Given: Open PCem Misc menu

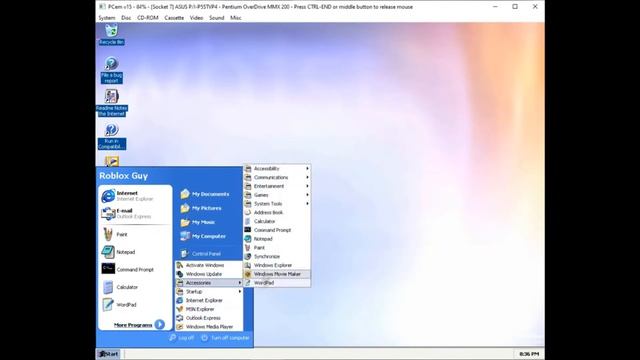Looking at the screenshot, I should [236, 18].
